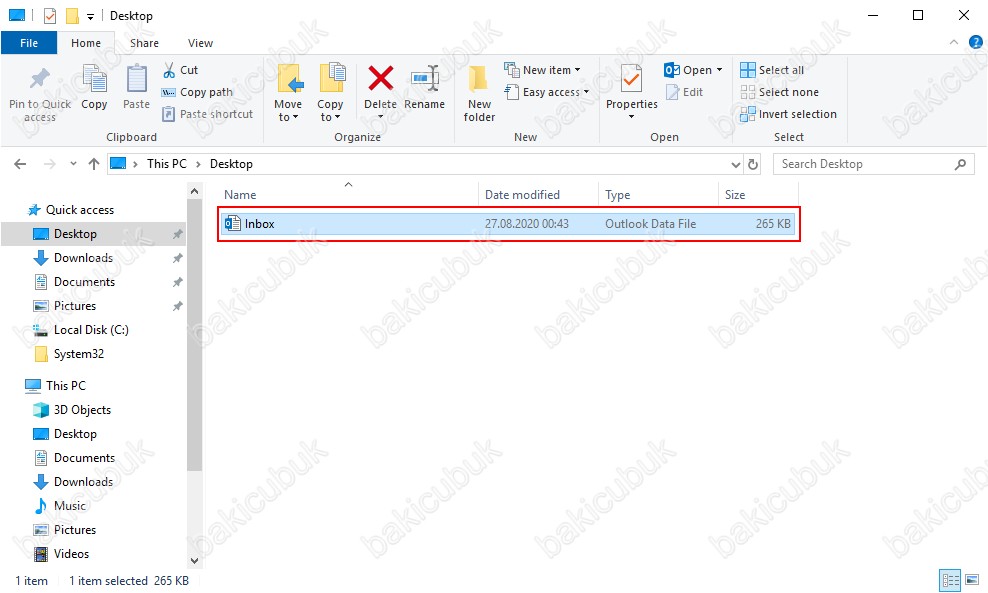This screenshot has width=988, height=593.
Task: Click the search magnifier icon
Action: coord(960,164)
